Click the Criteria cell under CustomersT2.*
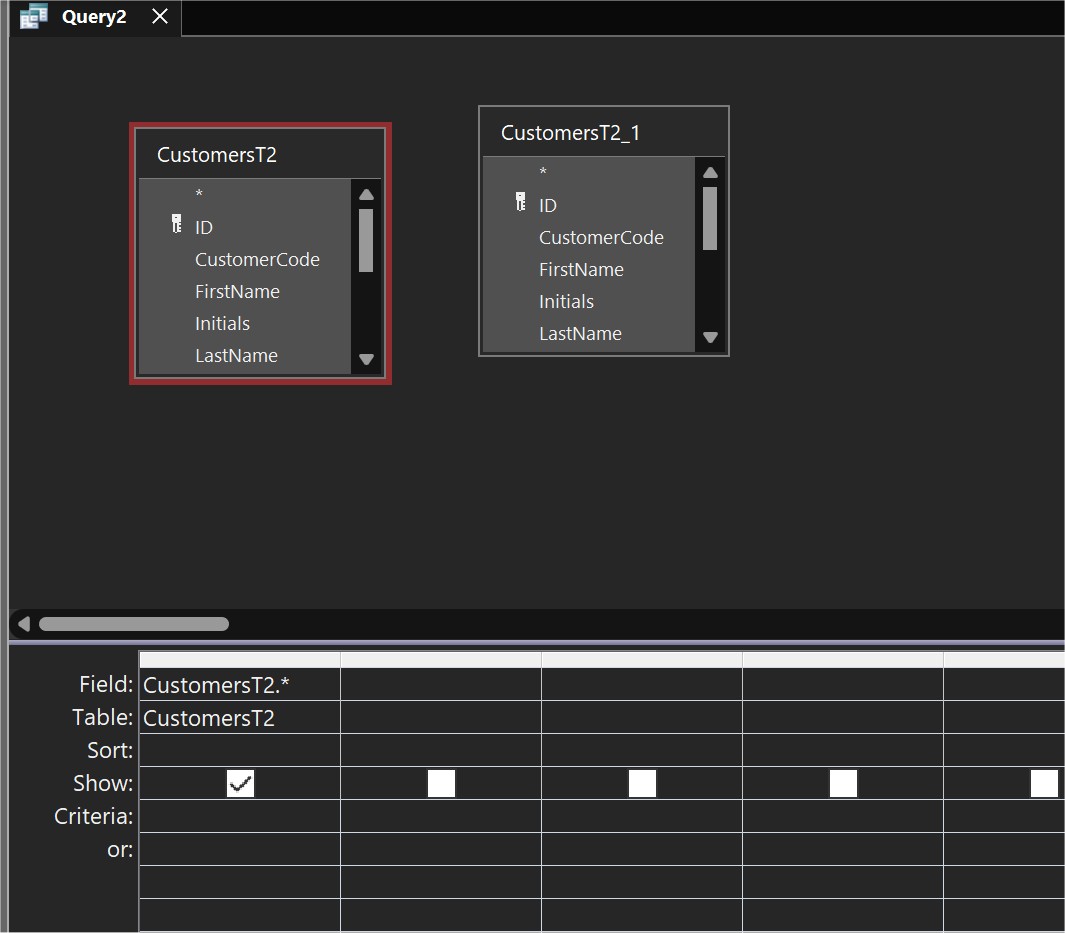The image size is (1065, 933). click(x=239, y=816)
